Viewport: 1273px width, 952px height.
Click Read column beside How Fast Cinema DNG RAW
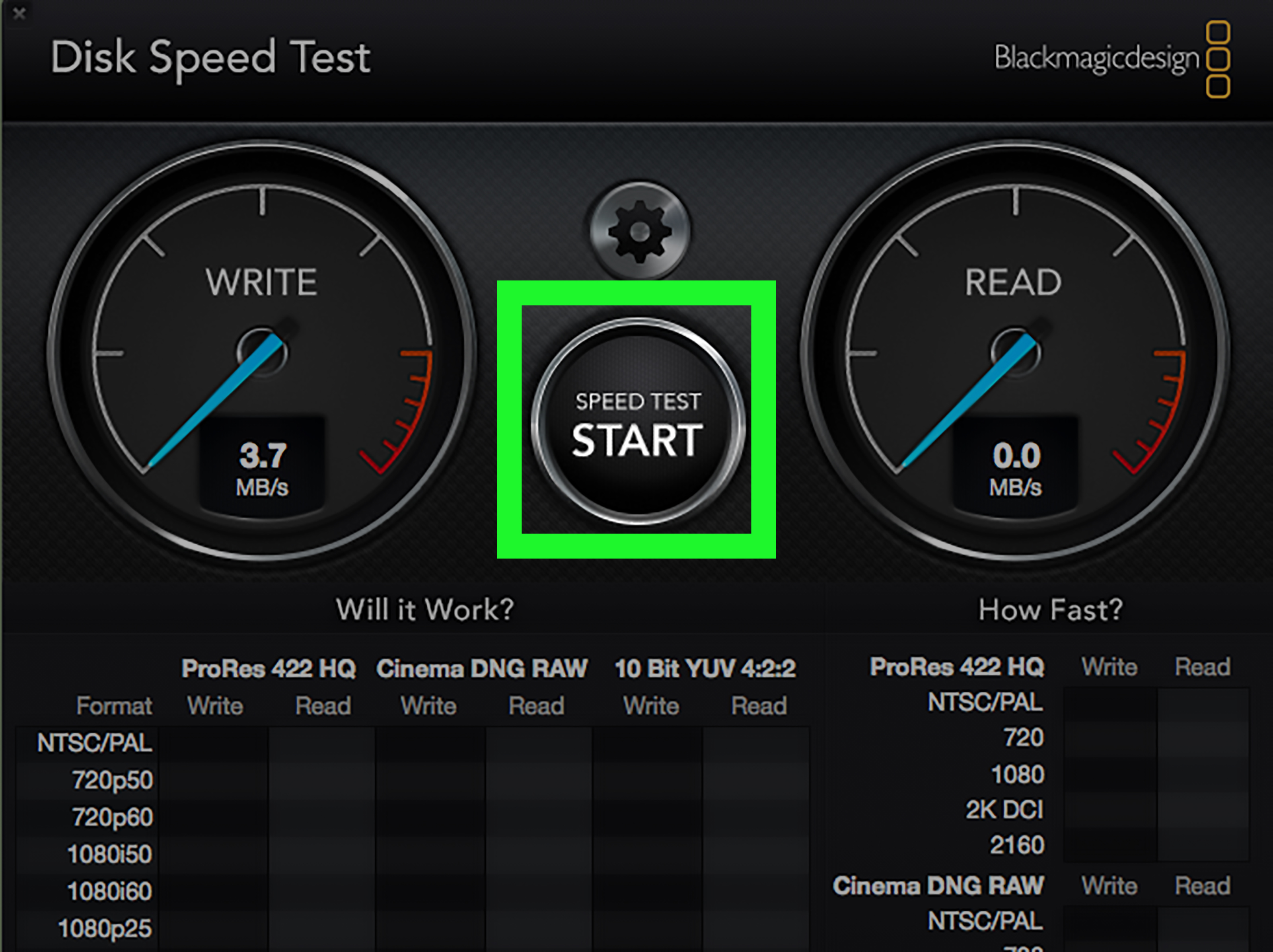pos(1203,886)
